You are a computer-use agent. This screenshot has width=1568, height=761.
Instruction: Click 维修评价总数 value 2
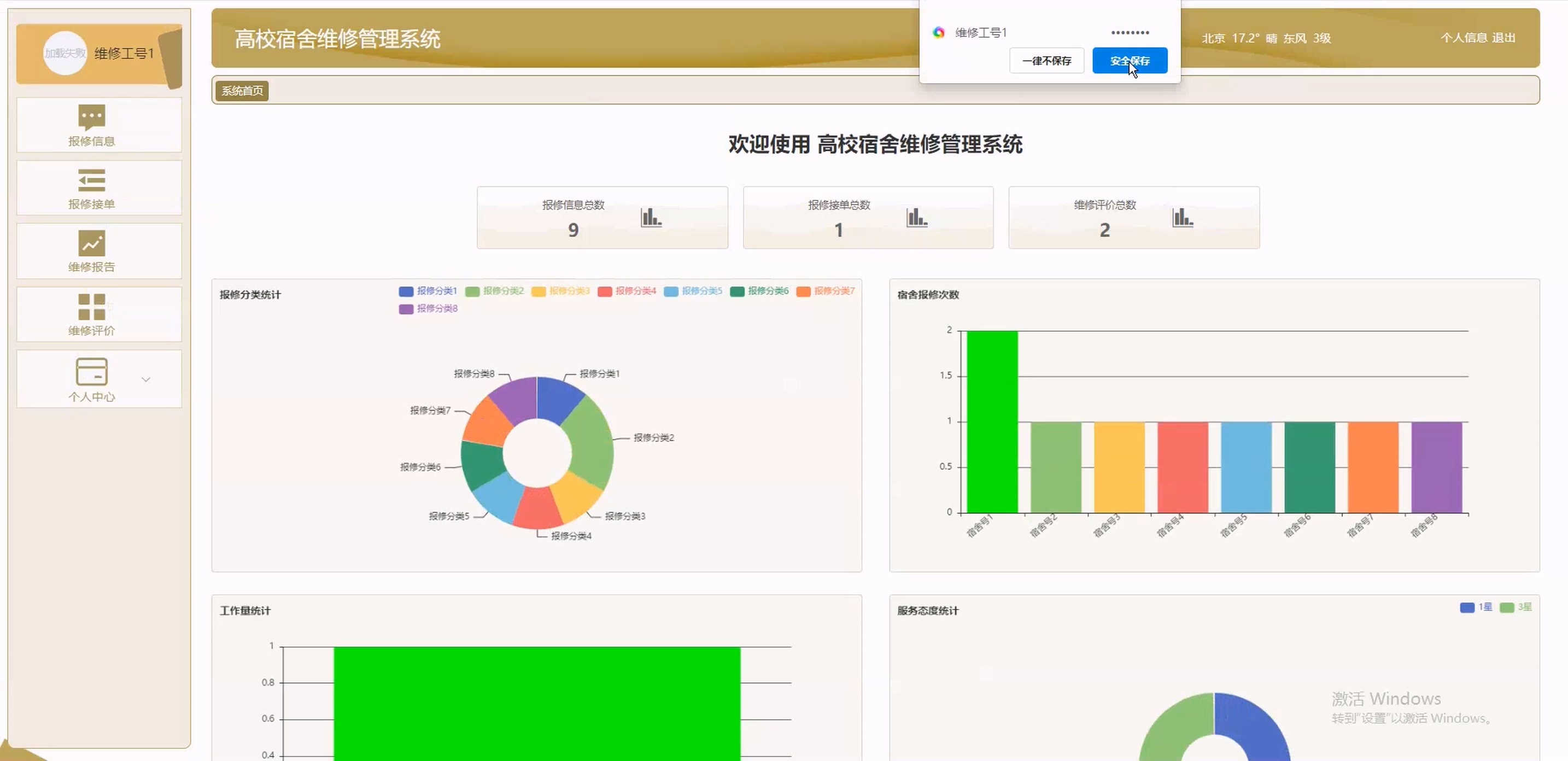[1105, 230]
